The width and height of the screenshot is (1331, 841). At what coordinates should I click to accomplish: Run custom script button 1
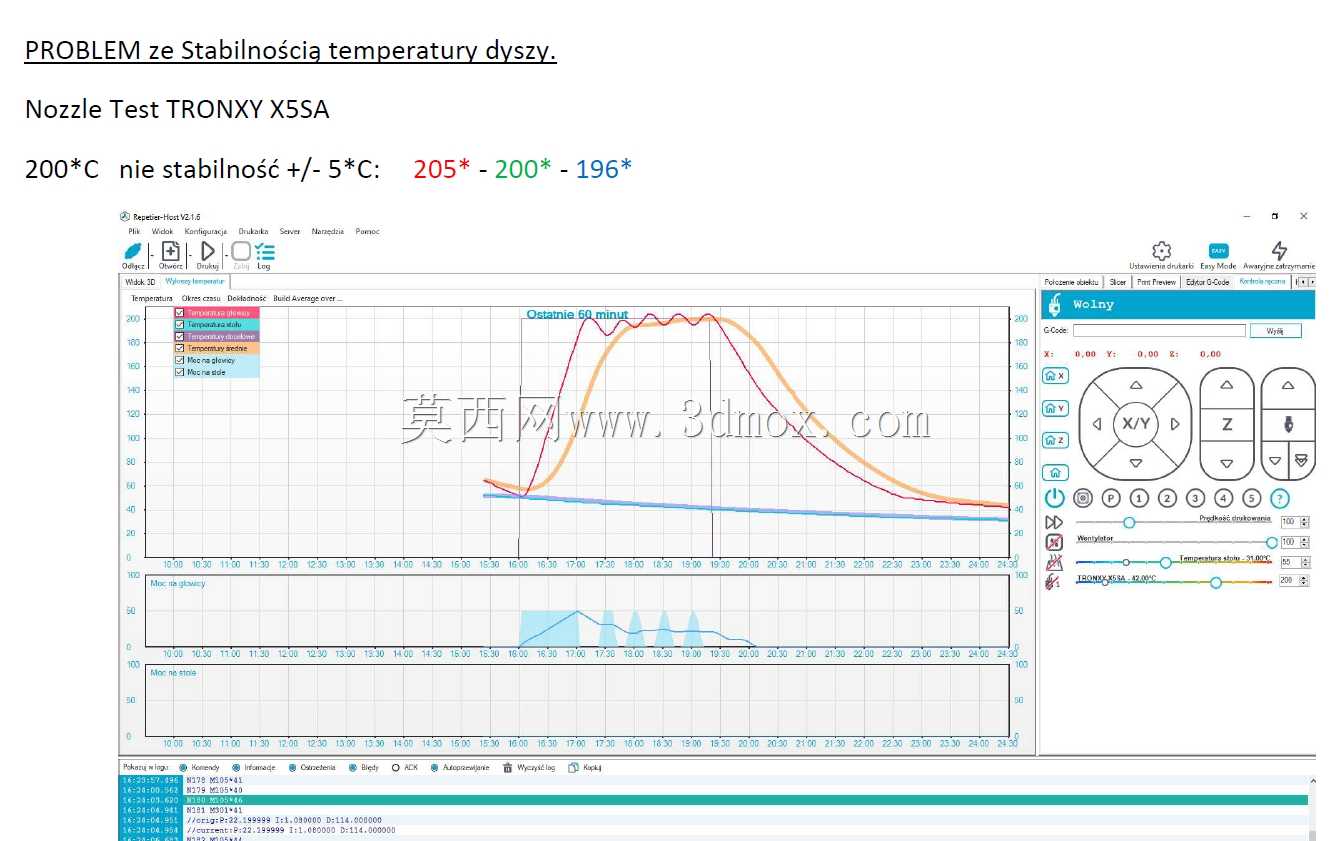[x=1139, y=498]
